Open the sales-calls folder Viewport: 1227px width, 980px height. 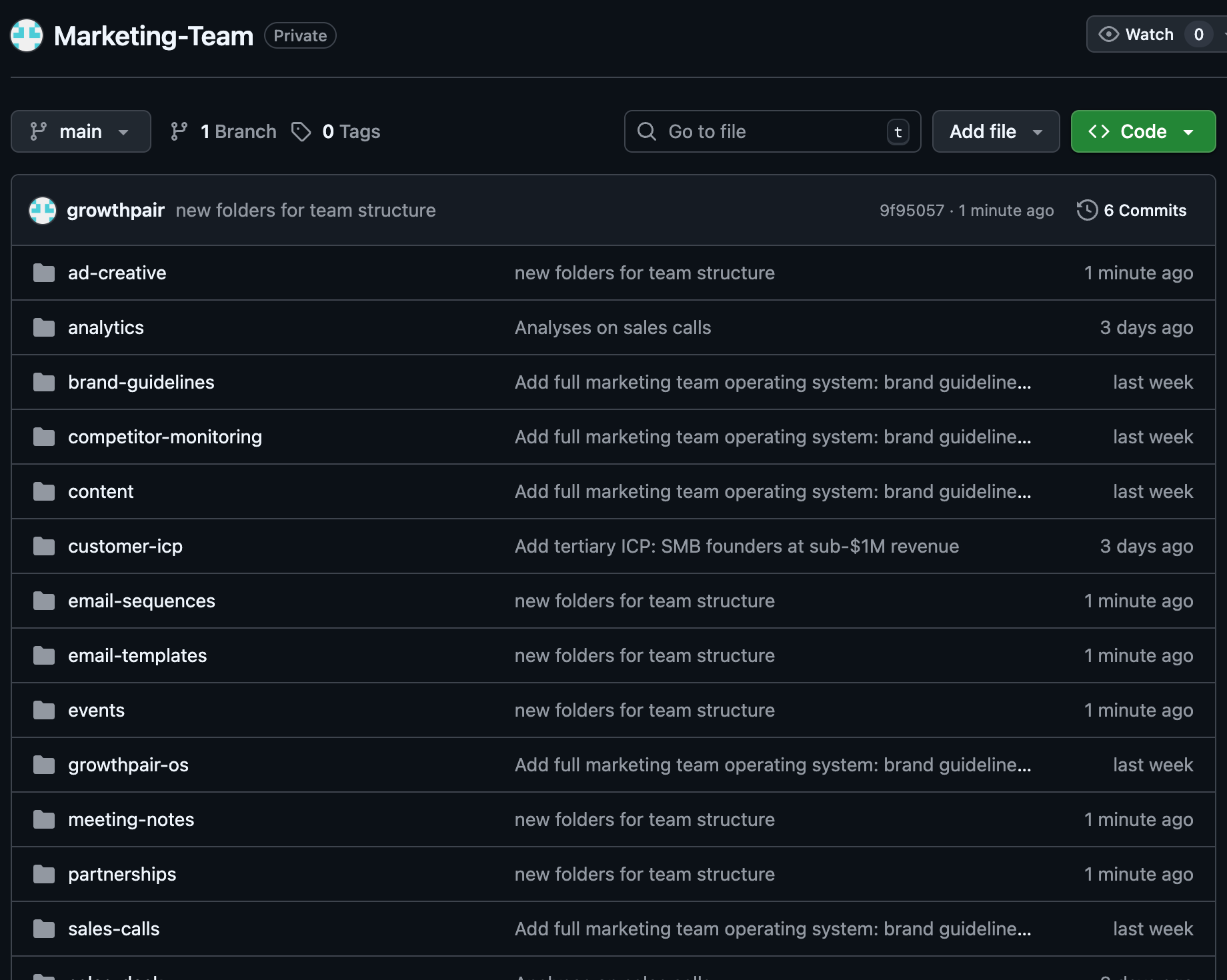point(113,929)
